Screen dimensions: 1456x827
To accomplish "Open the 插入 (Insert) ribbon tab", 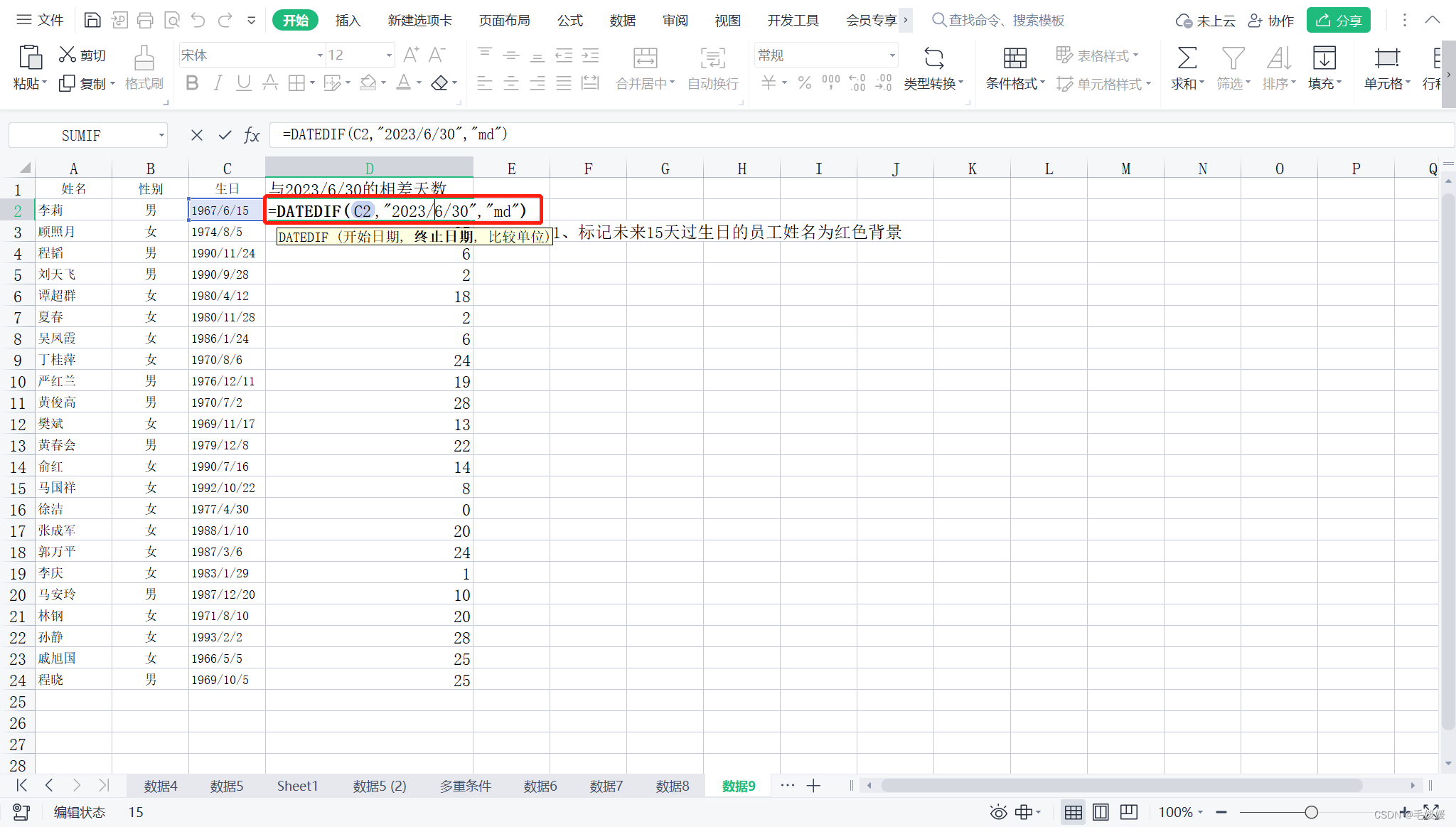I will coord(348,20).
